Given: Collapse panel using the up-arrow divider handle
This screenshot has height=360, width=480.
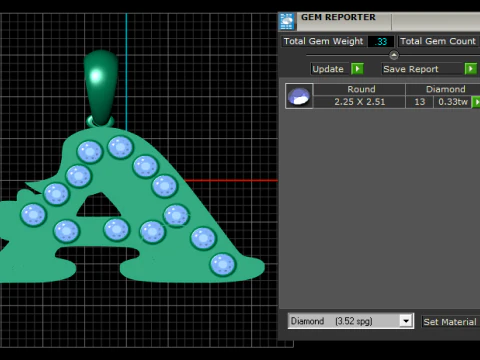Looking at the screenshot, I should tap(394, 55).
